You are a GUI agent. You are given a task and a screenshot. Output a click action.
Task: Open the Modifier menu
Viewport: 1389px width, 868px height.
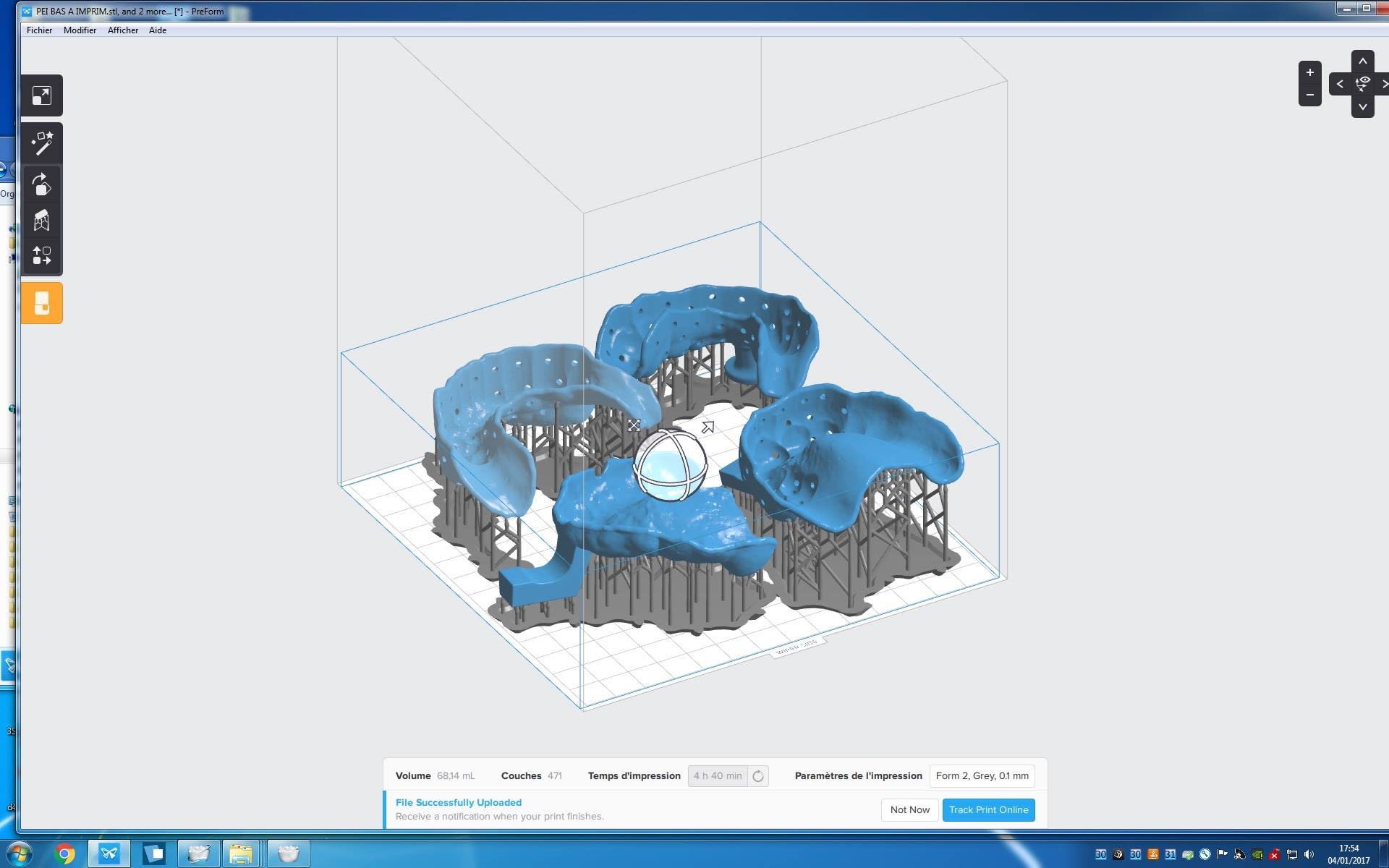[x=80, y=30]
